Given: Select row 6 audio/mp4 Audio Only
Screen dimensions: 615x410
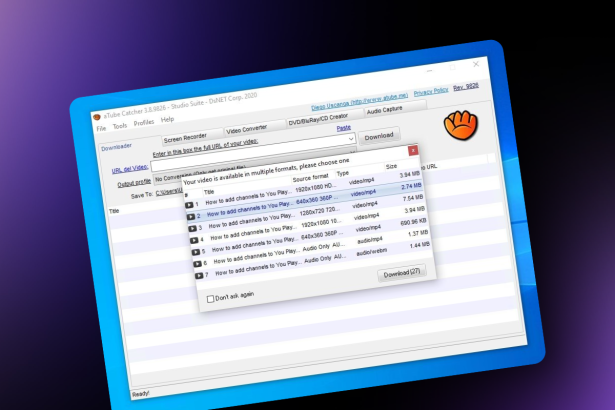Looking at the screenshot, I should (x=312, y=248).
